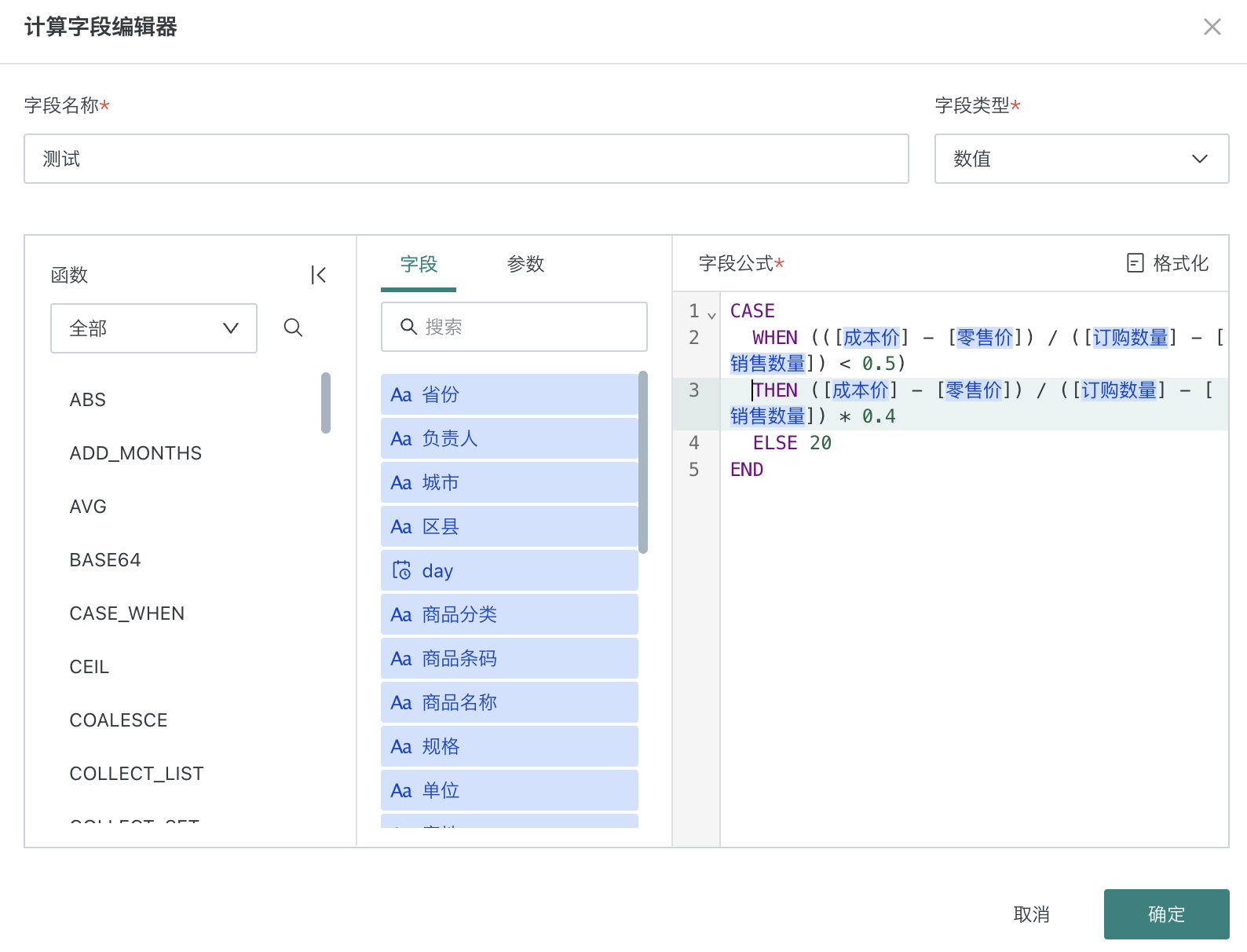Screen dimensions: 1247x952
Task: Click the Aa icon of 省份 field
Action: (x=401, y=395)
